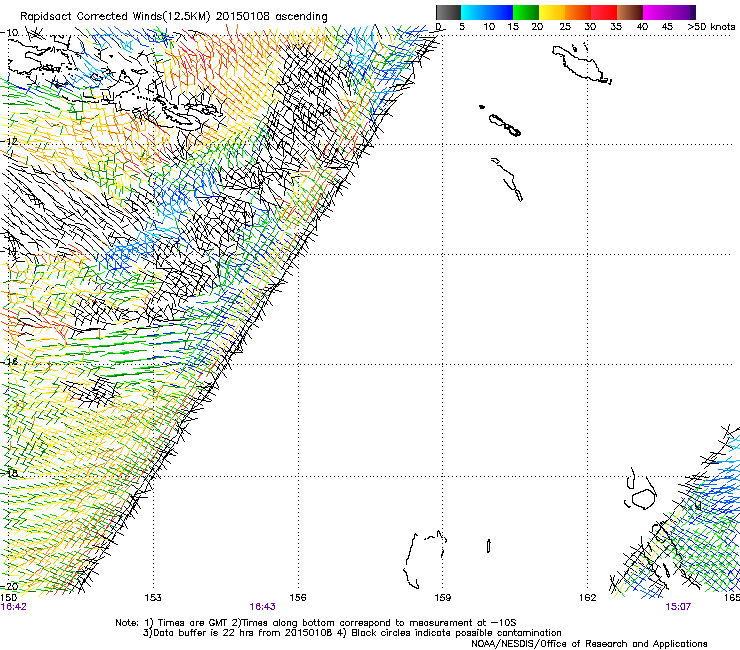The image size is (740, 650).
Task: Click the '159' longitude axis label
Action: [443, 598]
